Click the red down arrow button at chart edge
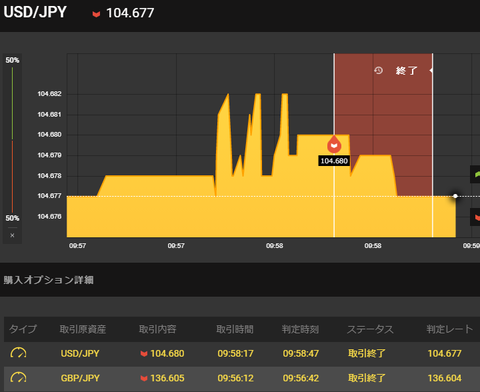Viewport: 480px width, 392px height. (475, 217)
